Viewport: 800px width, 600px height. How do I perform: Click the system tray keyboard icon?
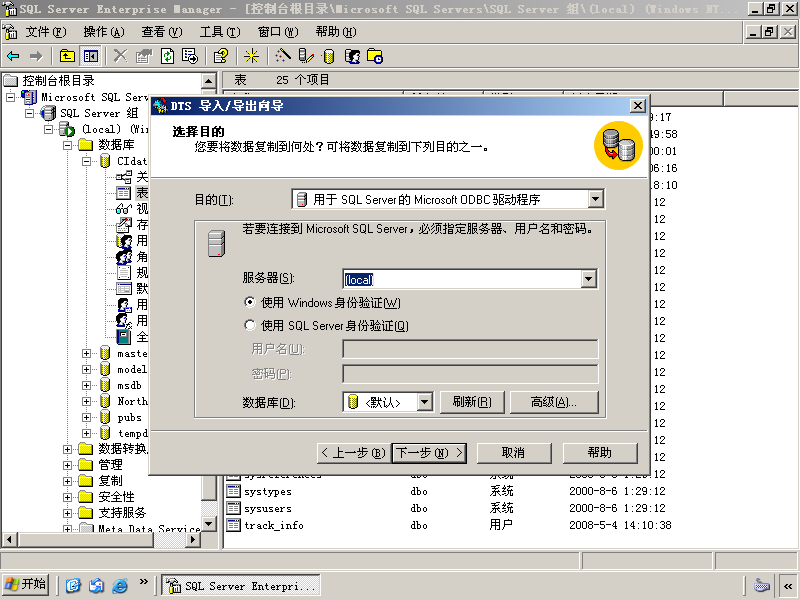tap(761, 585)
